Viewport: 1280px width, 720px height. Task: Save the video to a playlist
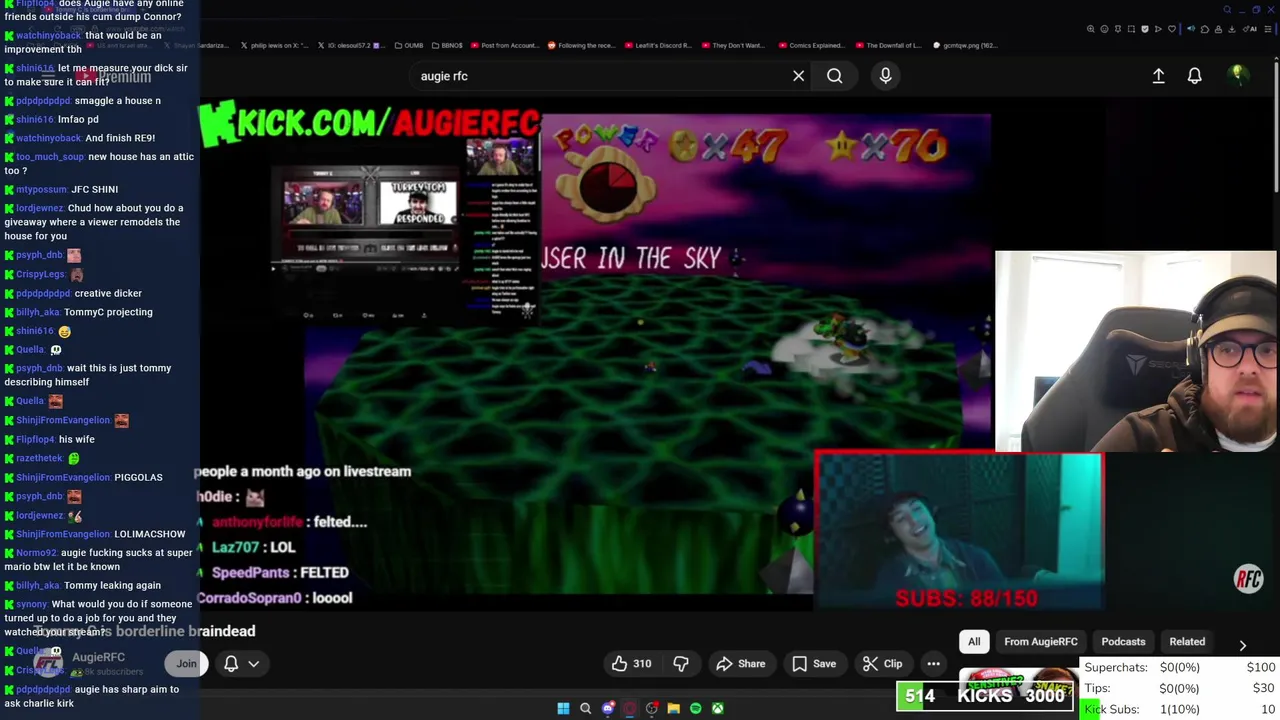click(814, 664)
